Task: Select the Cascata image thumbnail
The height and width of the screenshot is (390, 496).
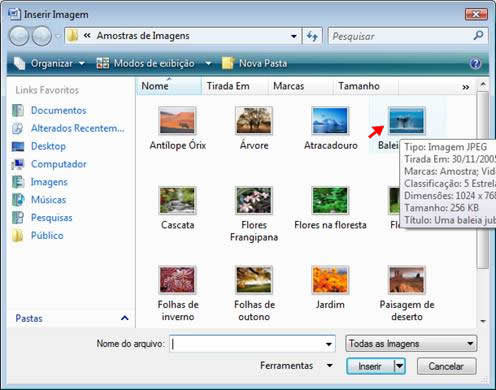Action: [177, 200]
